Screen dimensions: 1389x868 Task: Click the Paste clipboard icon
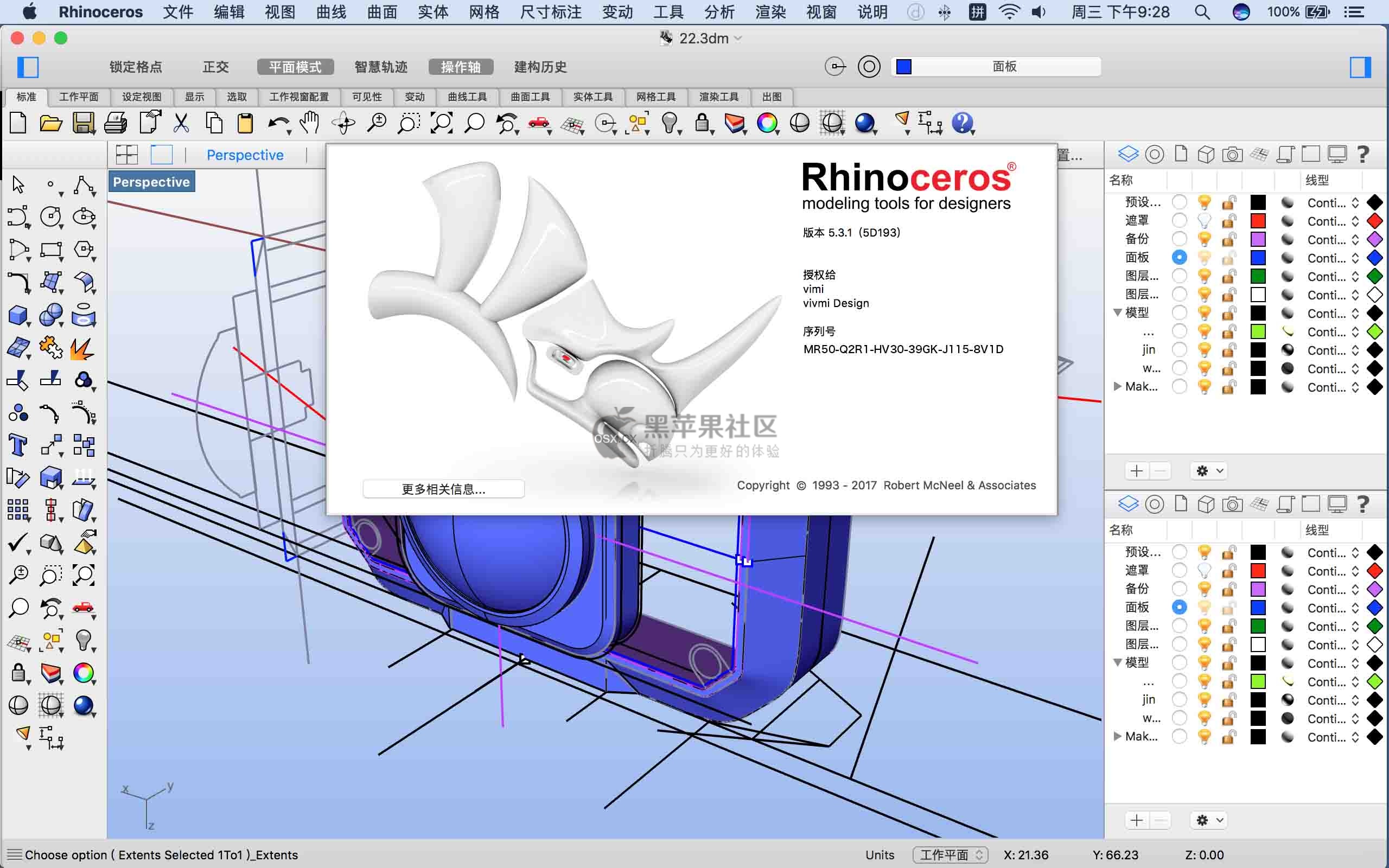point(245,123)
